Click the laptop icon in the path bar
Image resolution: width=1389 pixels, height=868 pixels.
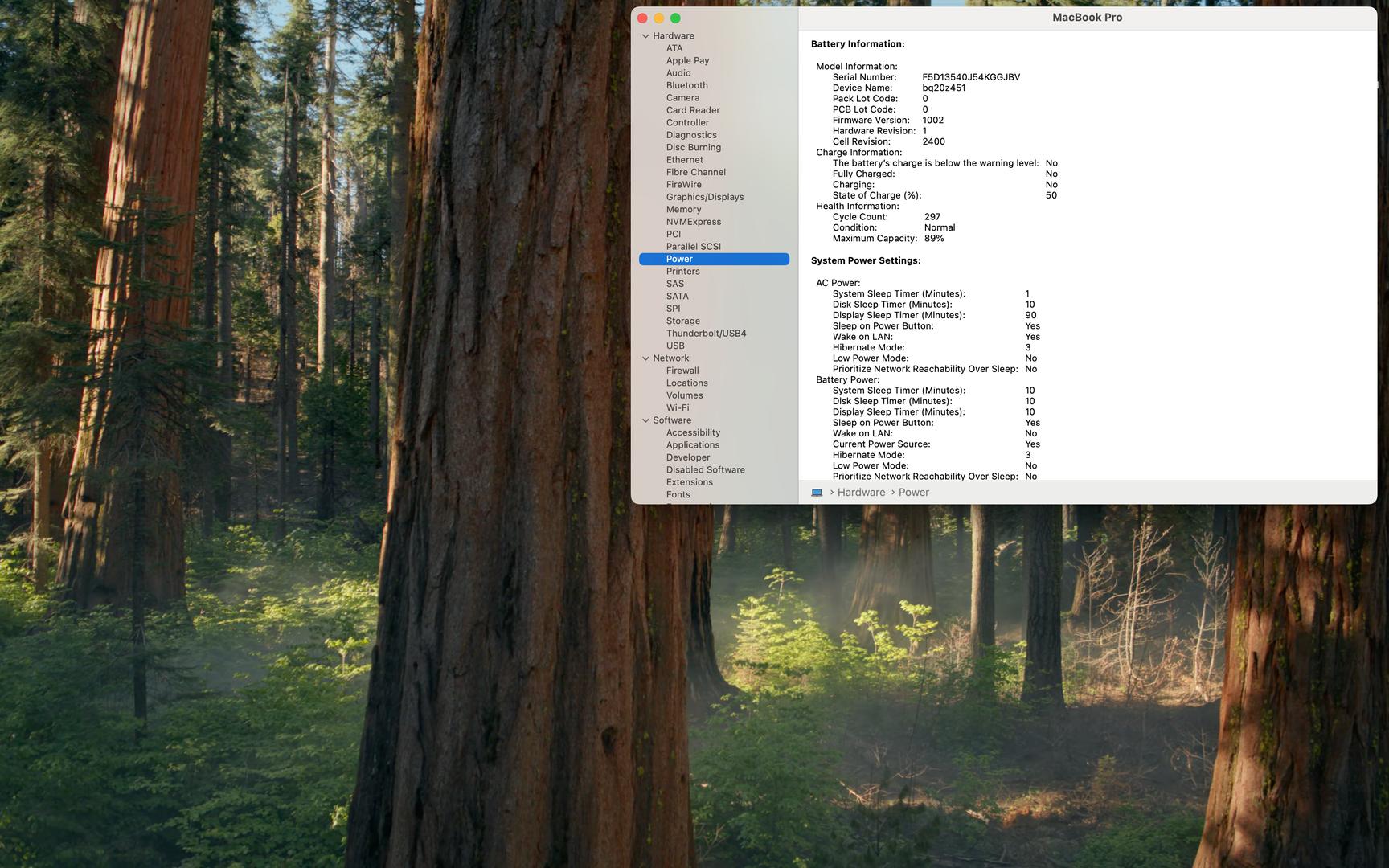click(817, 493)
